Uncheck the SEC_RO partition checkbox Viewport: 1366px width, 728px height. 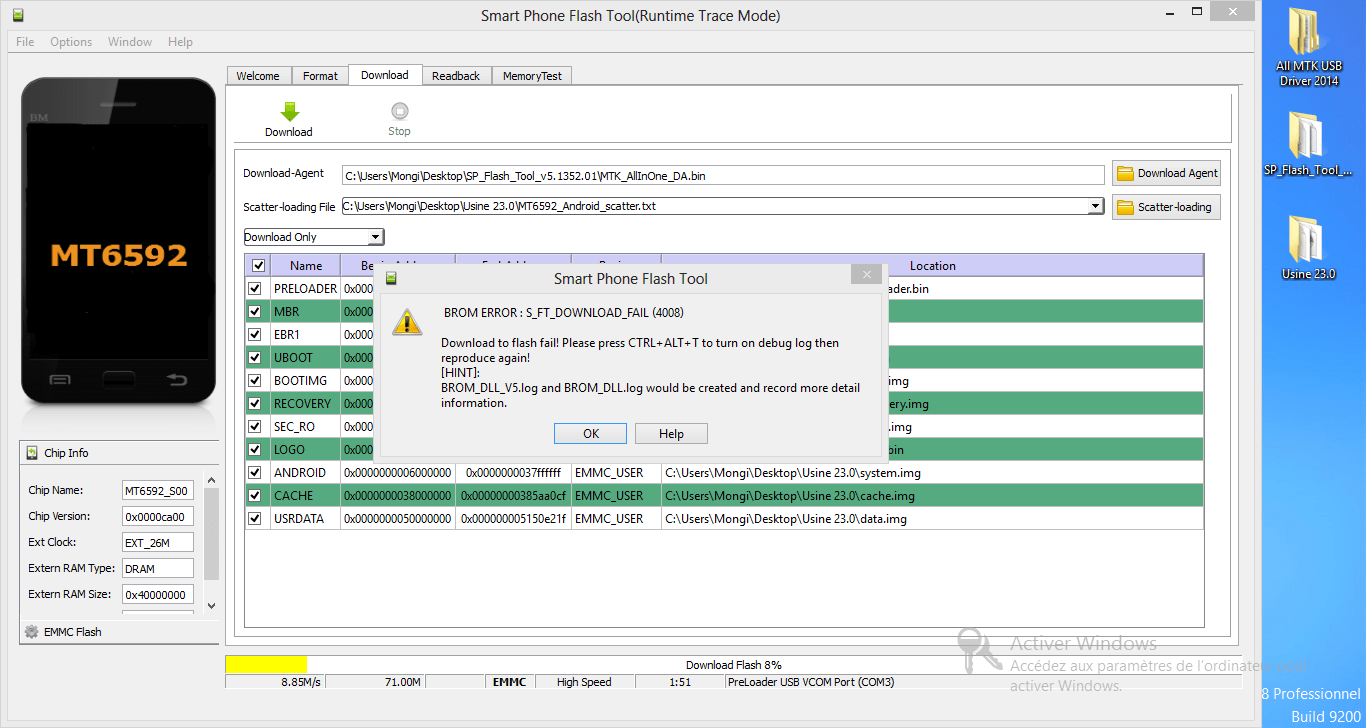255,427
